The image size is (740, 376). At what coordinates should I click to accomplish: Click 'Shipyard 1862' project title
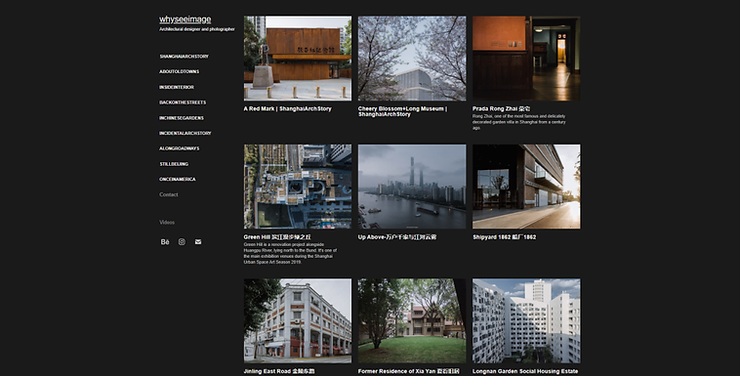504,237
